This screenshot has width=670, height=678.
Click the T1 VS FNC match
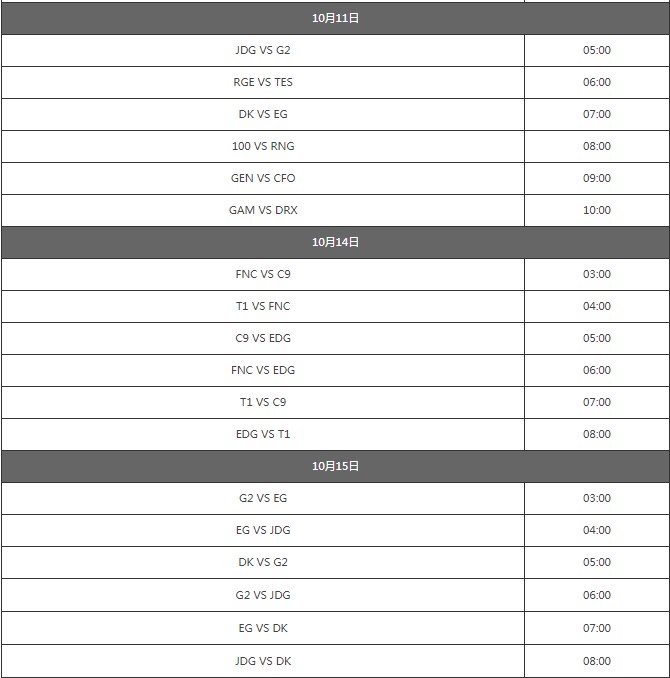click(263, 306)
